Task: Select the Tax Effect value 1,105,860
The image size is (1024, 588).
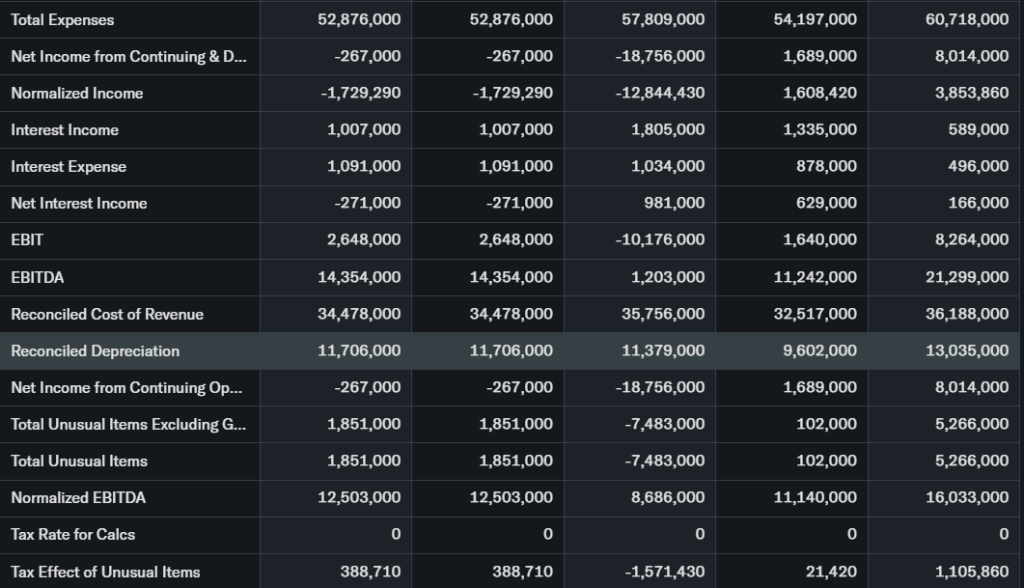Action: click(970, 572)
